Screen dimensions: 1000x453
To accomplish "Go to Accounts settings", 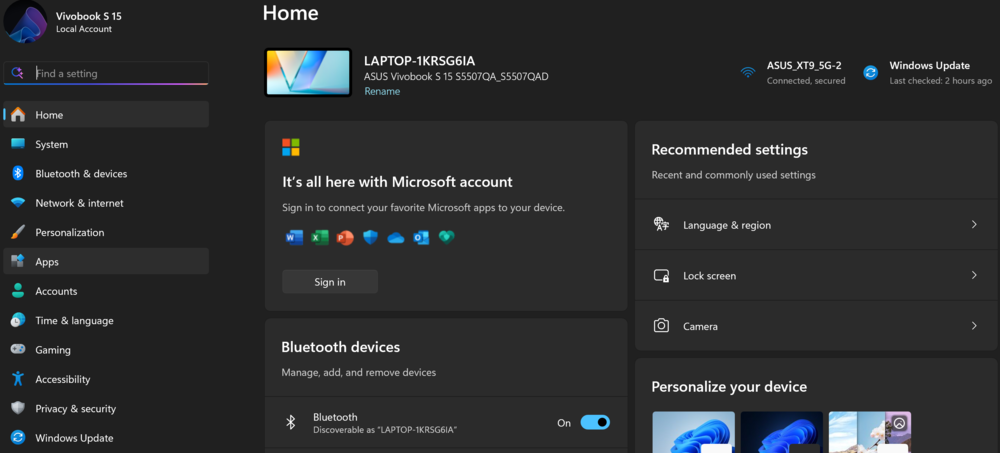I will pos(106,291).
